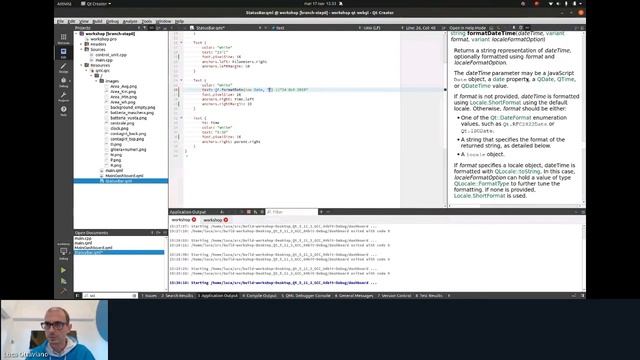
Task: Open the General Messages pane
Action: [354, 296]
